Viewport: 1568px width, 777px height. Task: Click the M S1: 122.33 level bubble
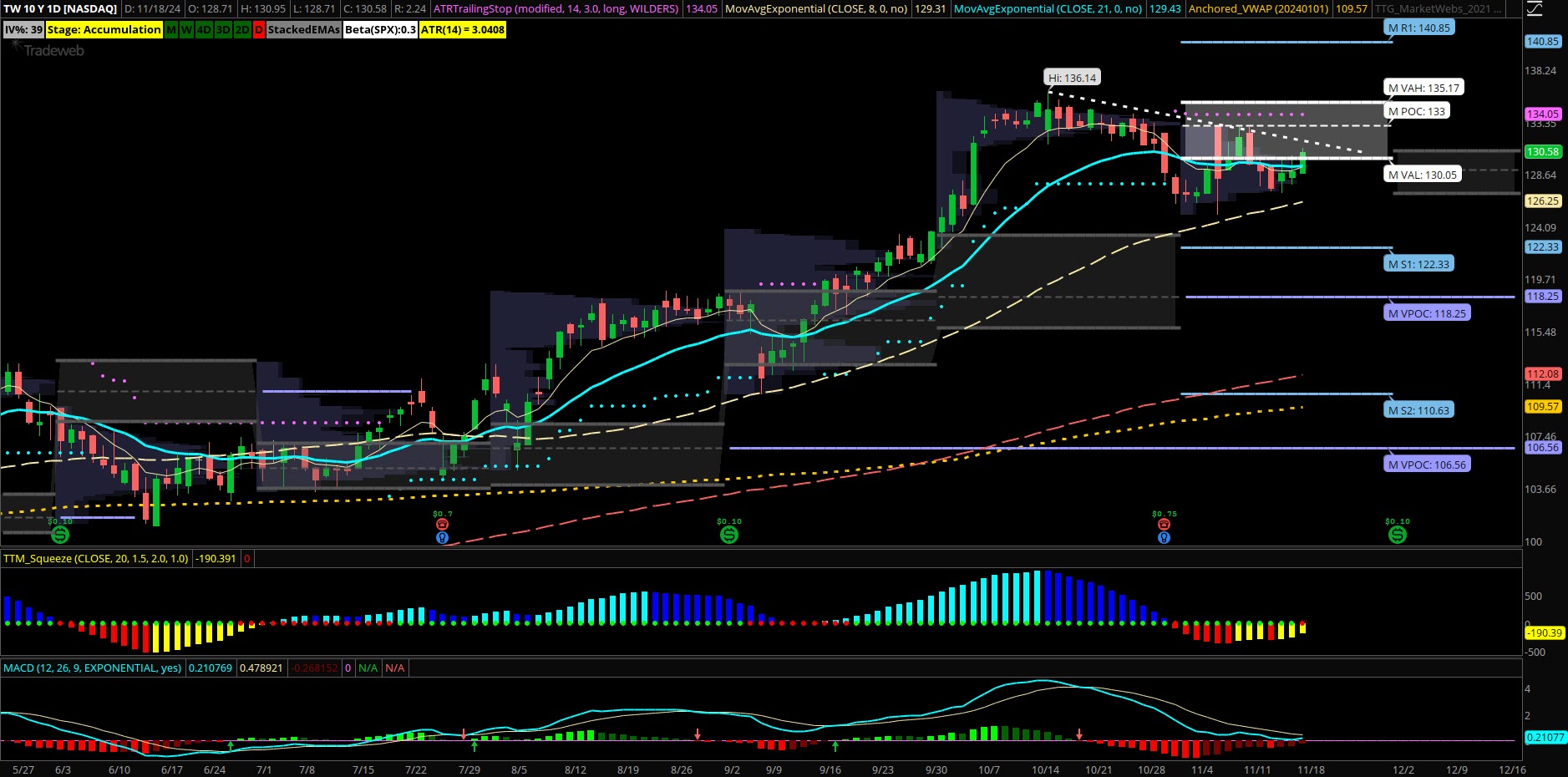1419,264
